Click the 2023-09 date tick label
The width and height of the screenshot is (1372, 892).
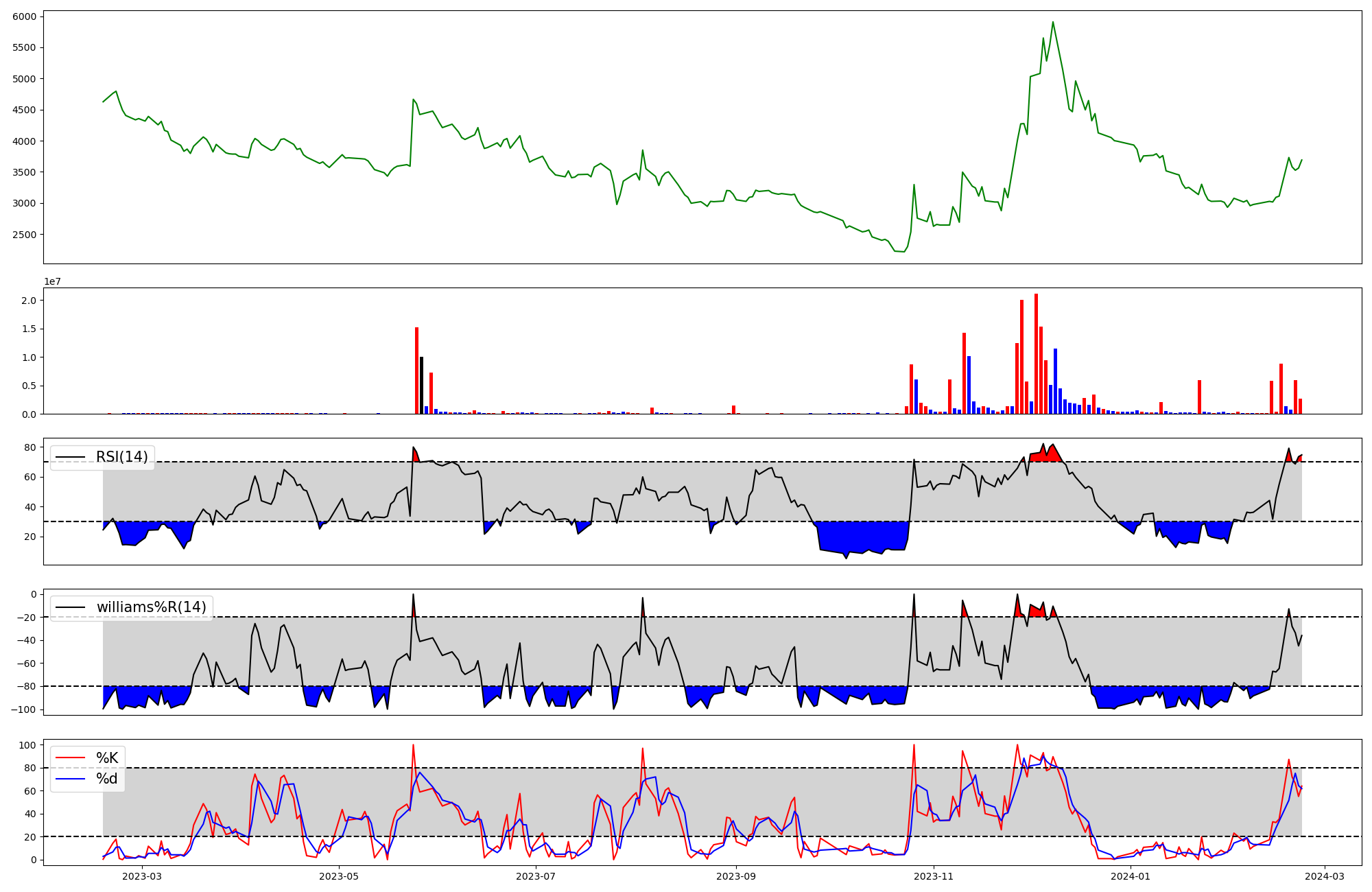[736, 876]
